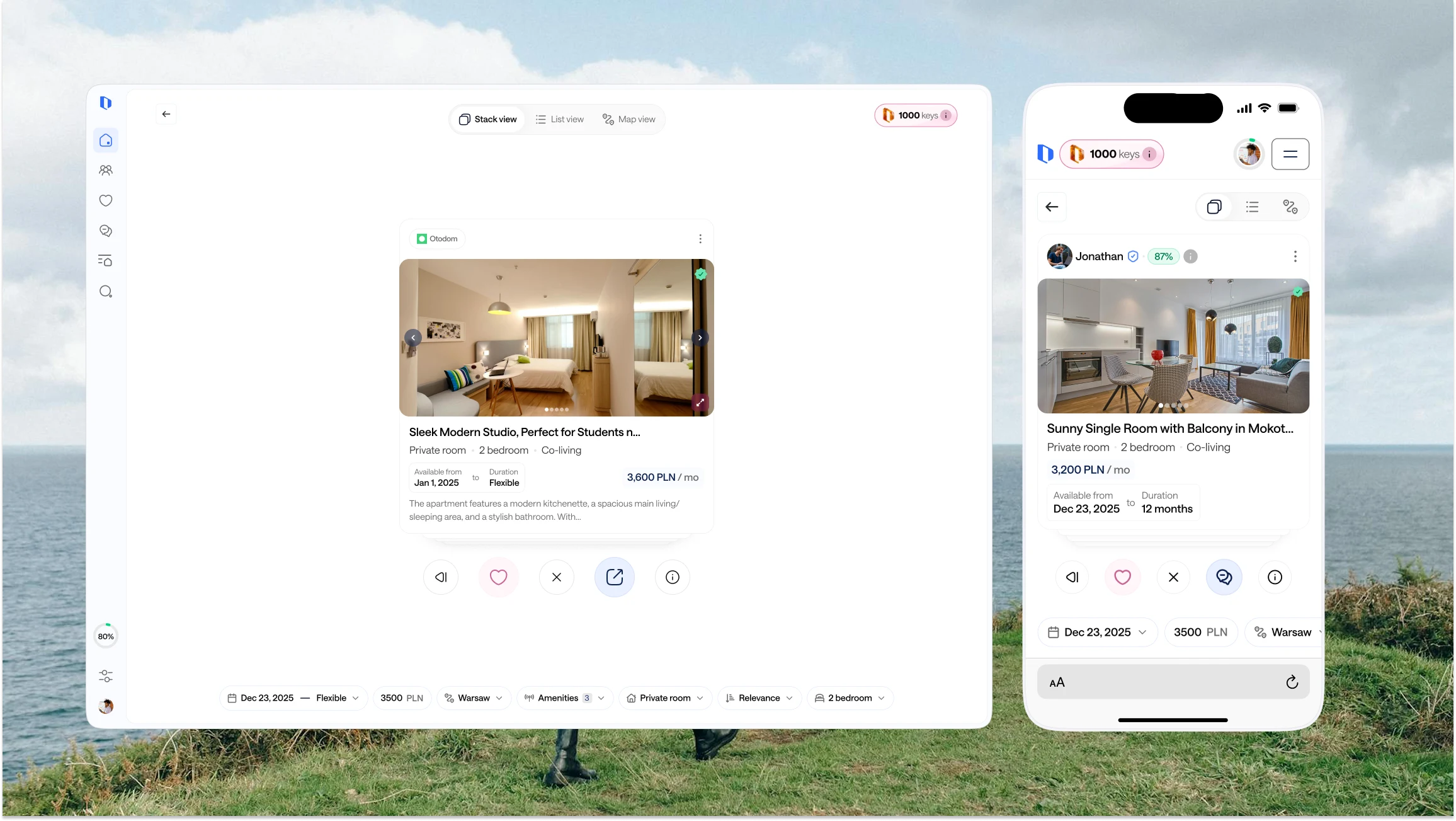Image resolution: width=1456 pixels, height=821 pixels.
Task: Click the 1000 keys button on desktop
Action: pos(916,115)
